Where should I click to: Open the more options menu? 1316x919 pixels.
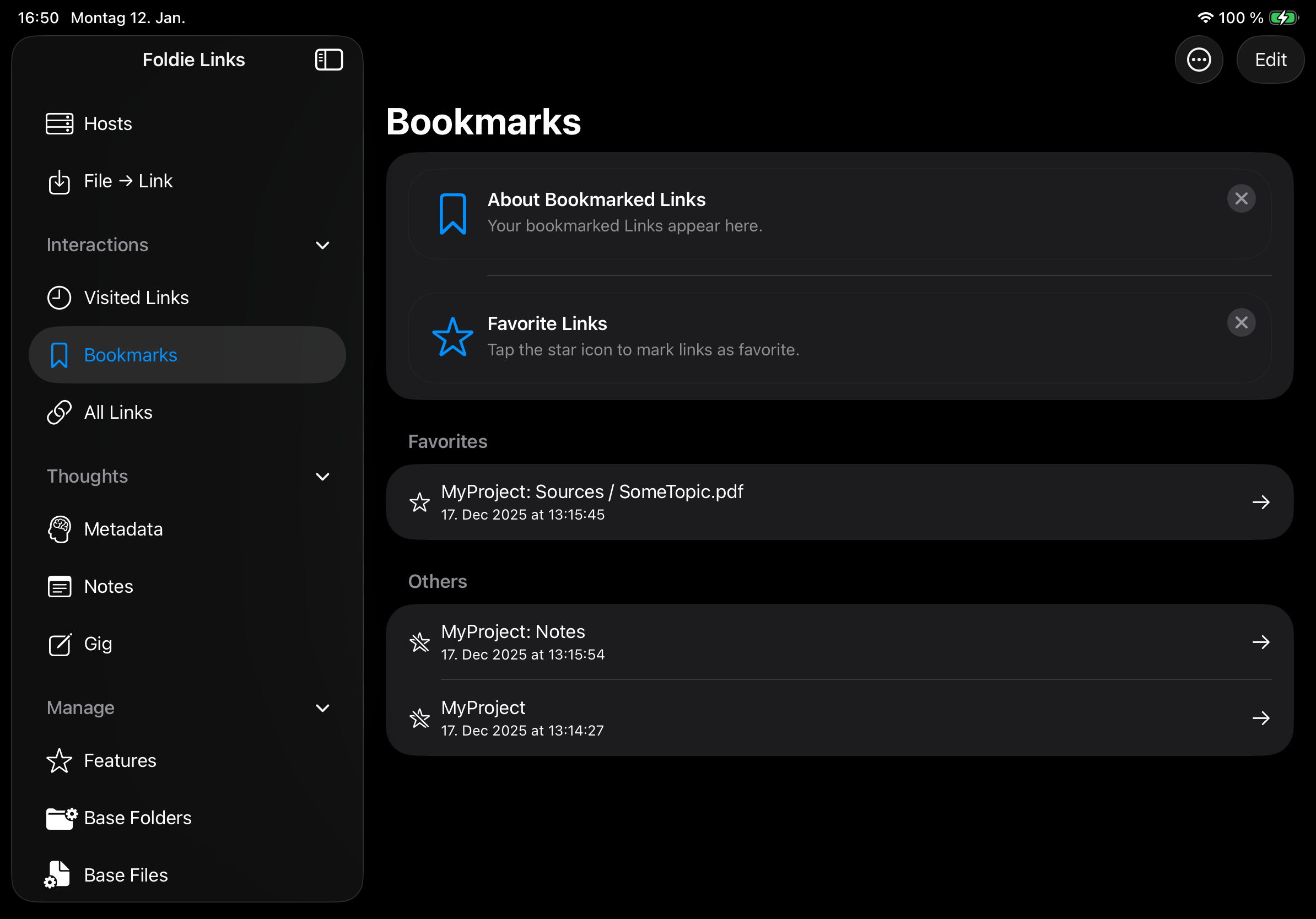point(1199,59)
